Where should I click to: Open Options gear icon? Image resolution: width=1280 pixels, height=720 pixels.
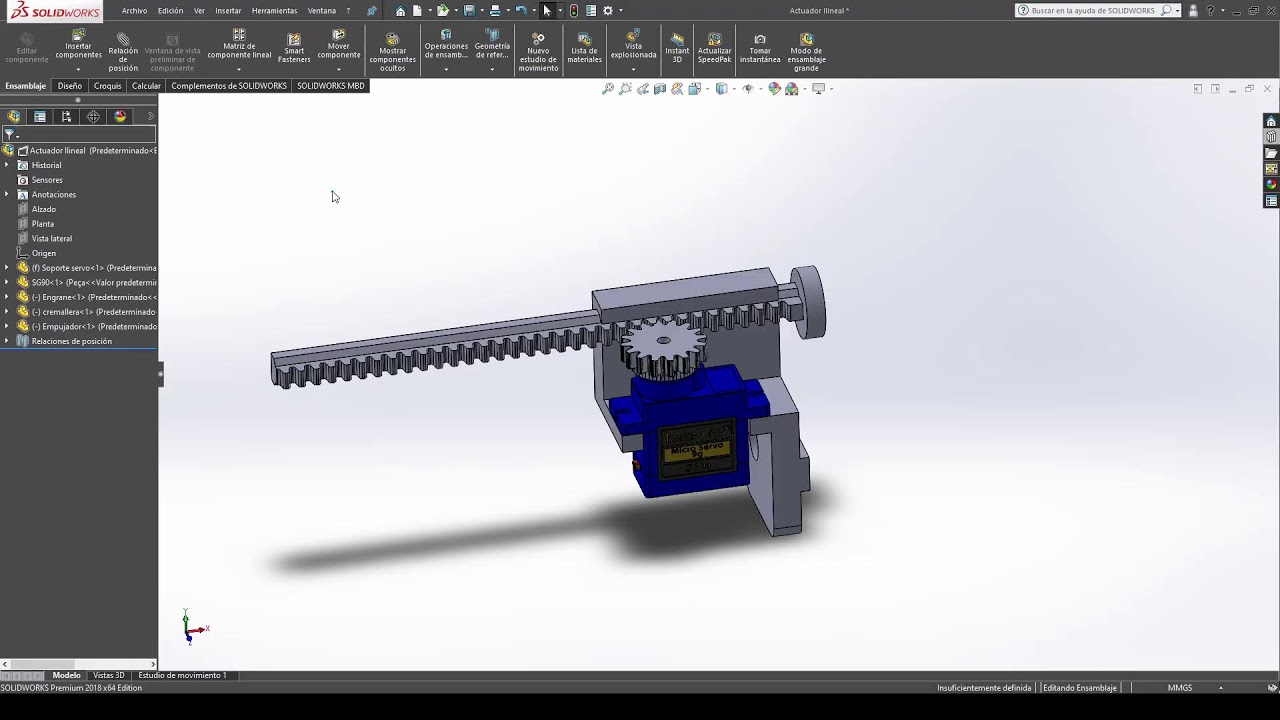click(x=608, y=11)
